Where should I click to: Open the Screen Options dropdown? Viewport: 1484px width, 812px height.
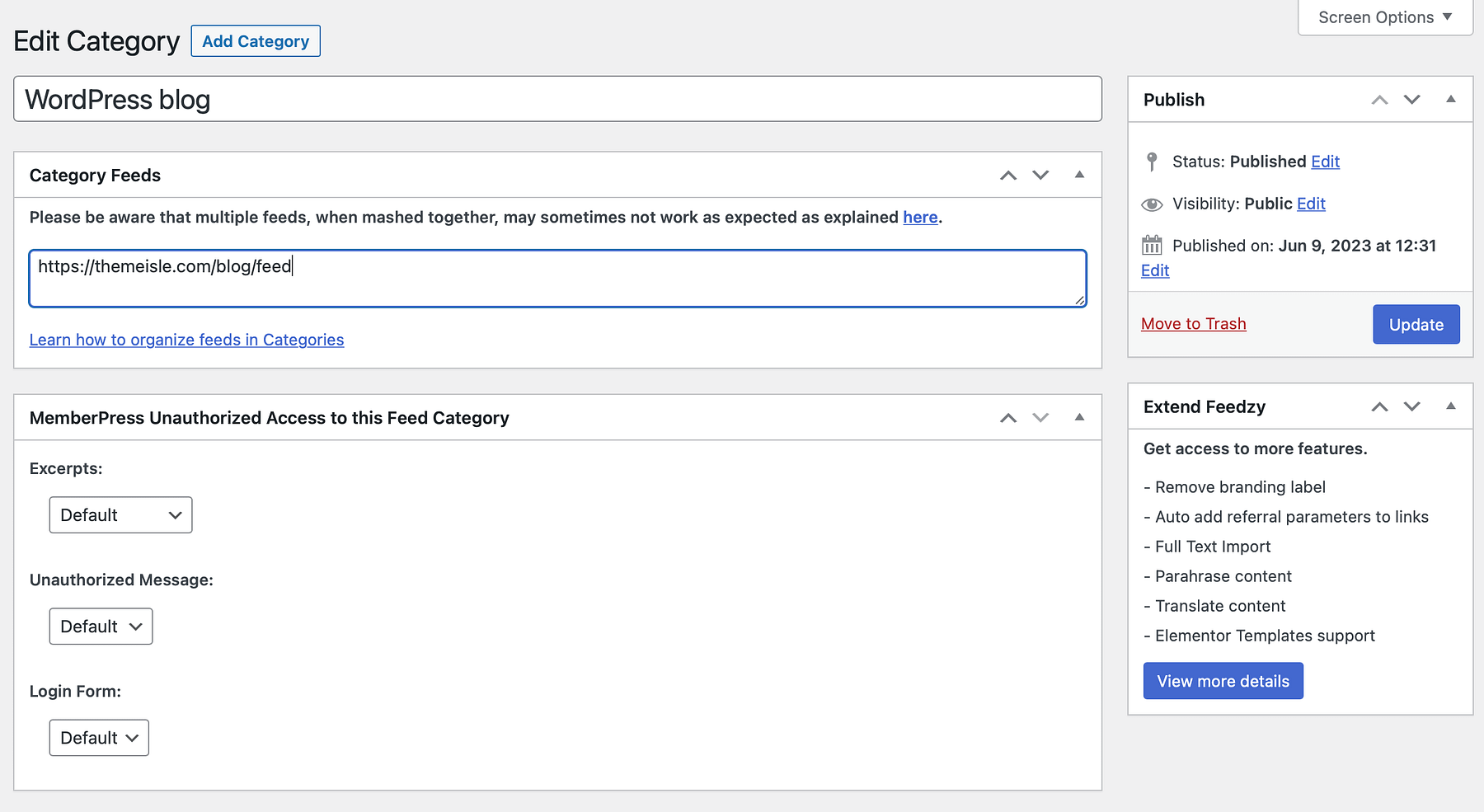[1383, 16]
